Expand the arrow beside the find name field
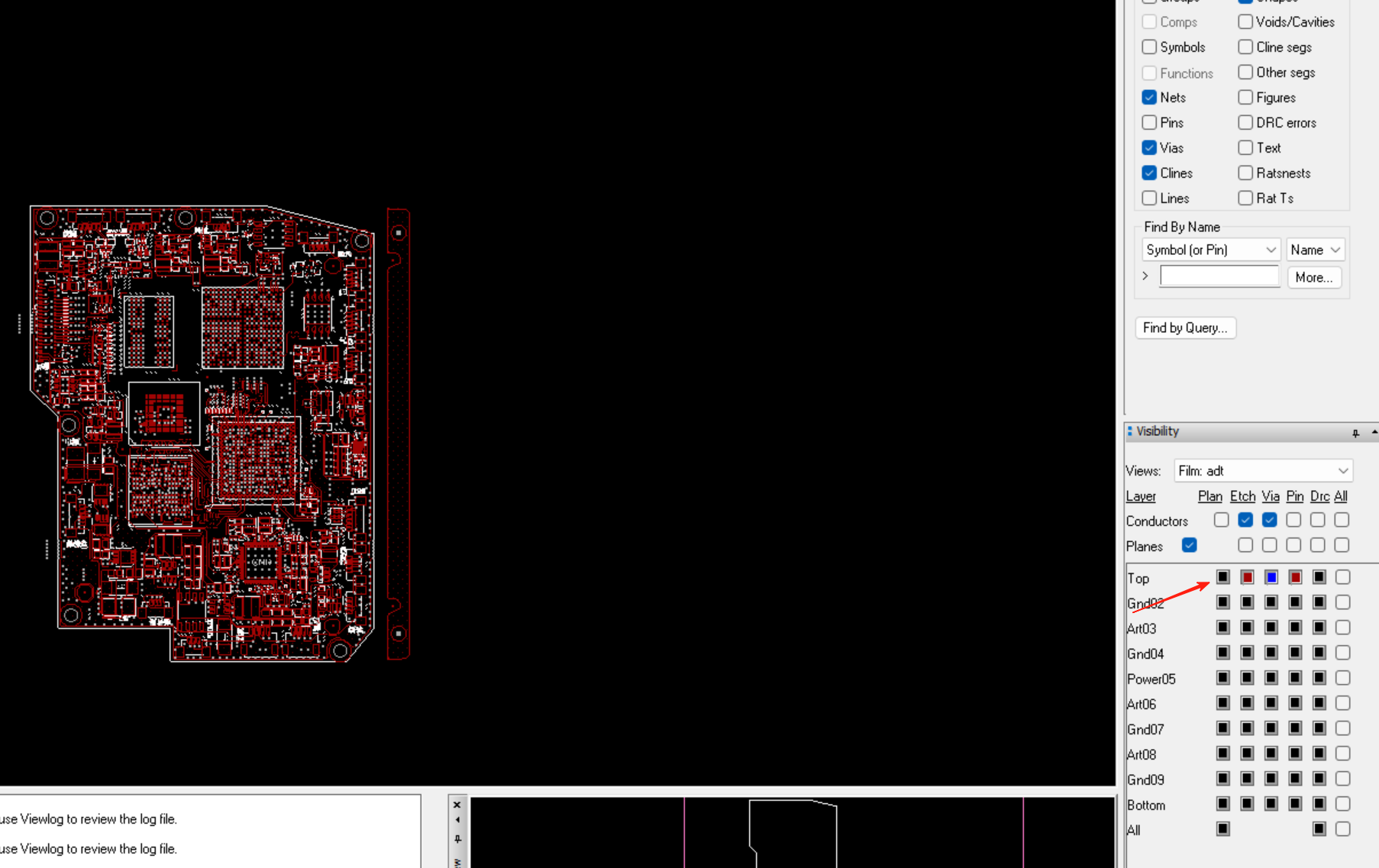The height and width of the screenshot is (868, 1379). 1145,276
